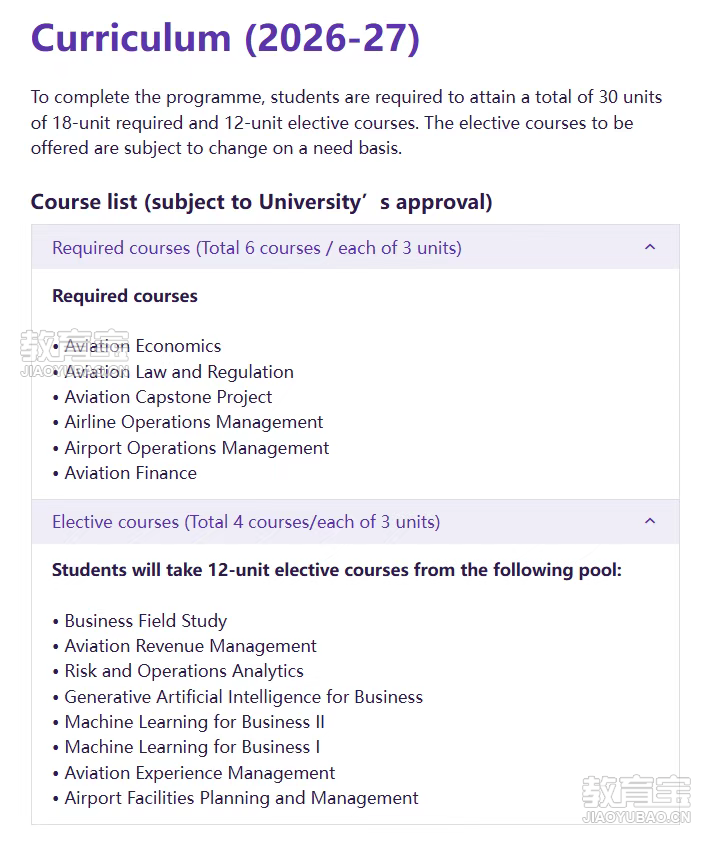Click the Elective courses accordion header
The width and height of the screenshot is (712, 846).
pos(355,521)
